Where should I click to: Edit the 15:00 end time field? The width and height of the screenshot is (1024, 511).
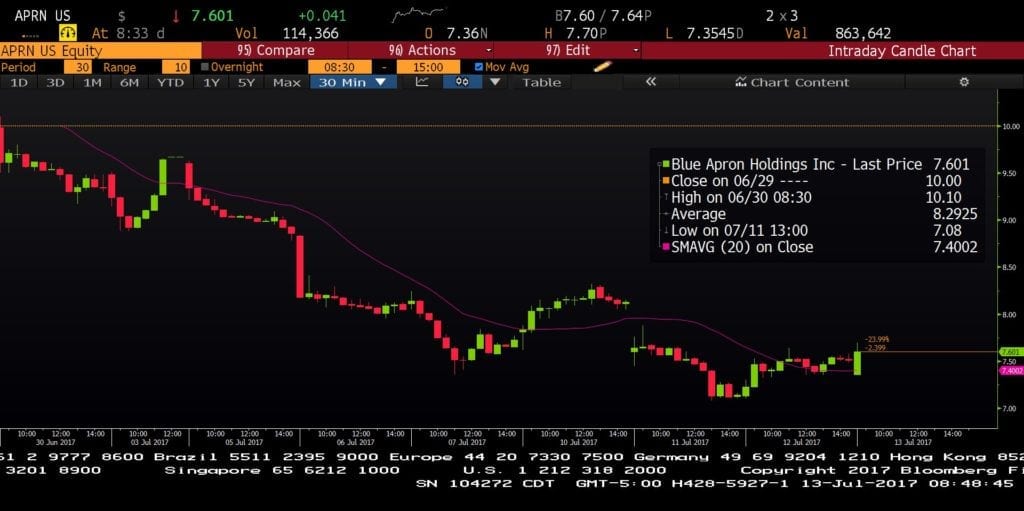pyautogui.click(x=428, y=67)
